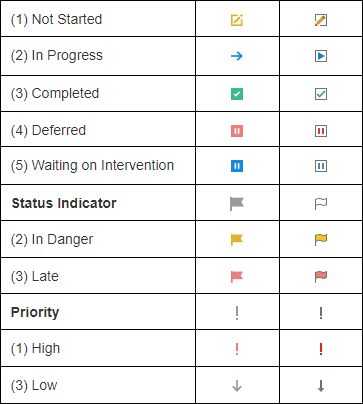Click the bold red High priority exclamation
The width and height of the screenshot is (363, 404).
click(321, 349)
